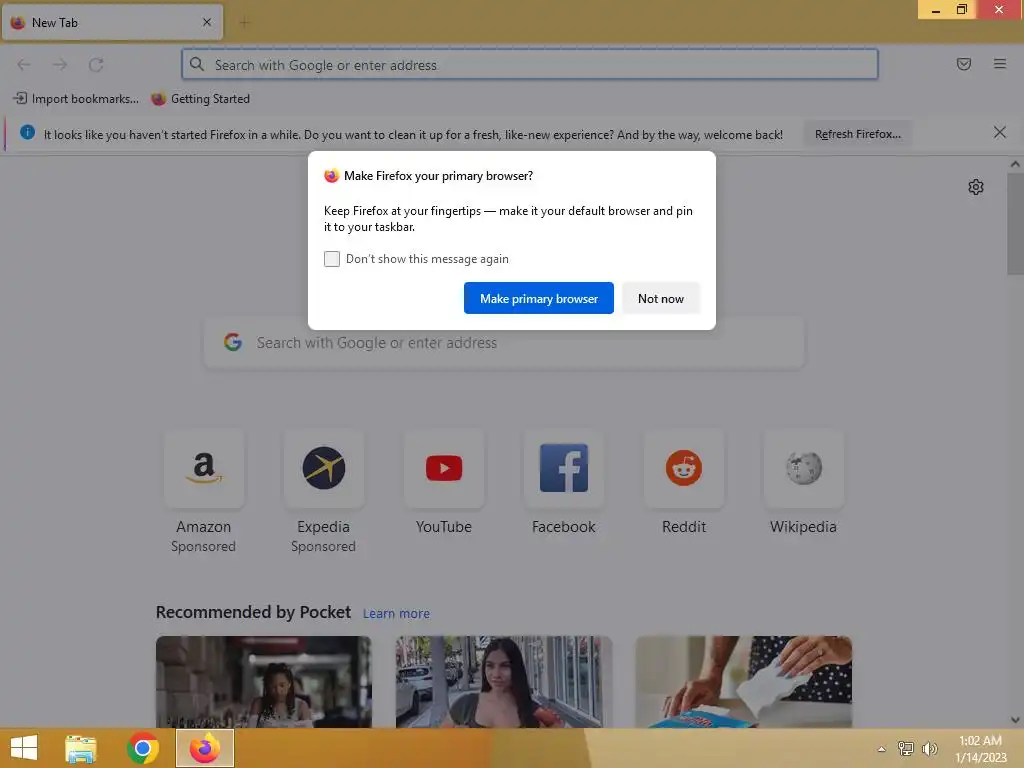Image resolution: width=1024 pixels, height=768 pixels.
Task: Launch File Explorer from the taskbar
Action: (80, 748)
